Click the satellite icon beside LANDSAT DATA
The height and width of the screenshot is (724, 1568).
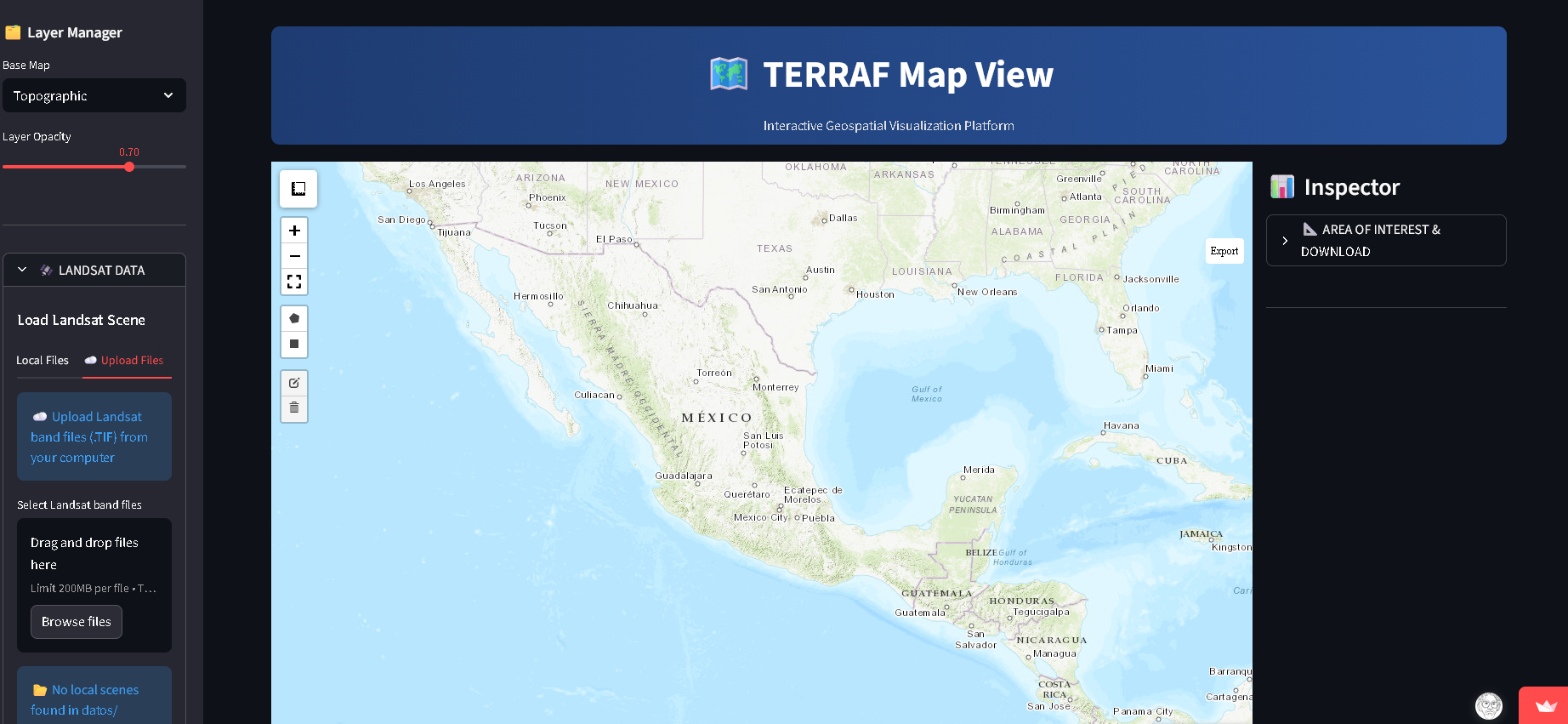tap(46, 271)
